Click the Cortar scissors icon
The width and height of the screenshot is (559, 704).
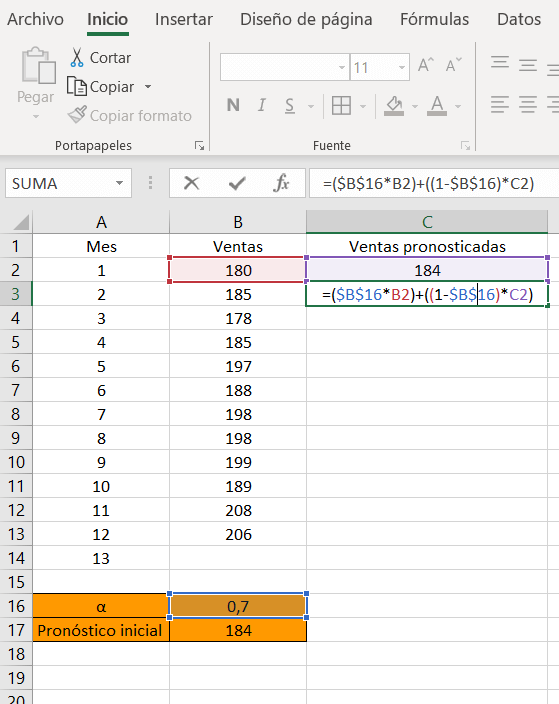(x=77, y=57)
